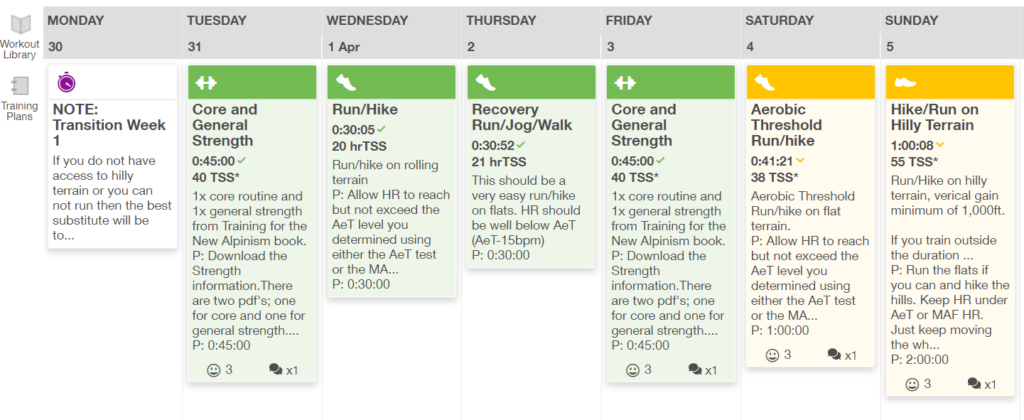
Task: Click Sunday's hiking boot icon
Action: pos(905,82)
